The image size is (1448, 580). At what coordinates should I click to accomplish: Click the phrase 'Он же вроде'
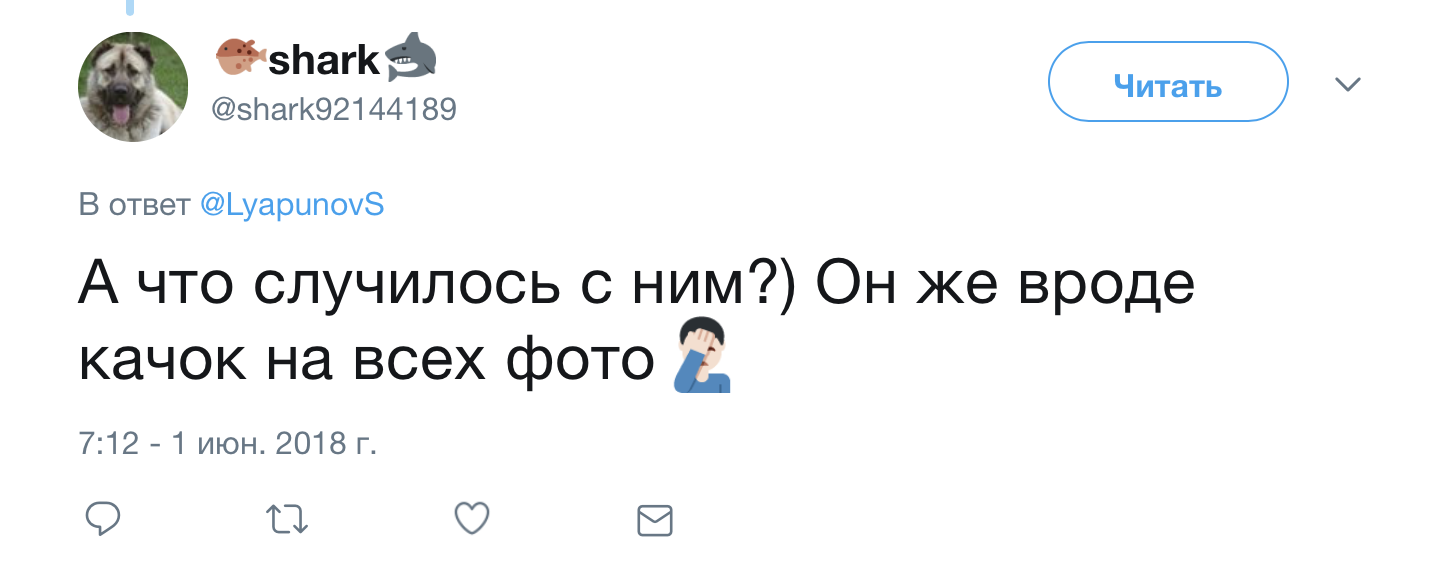click(1004, 287)
